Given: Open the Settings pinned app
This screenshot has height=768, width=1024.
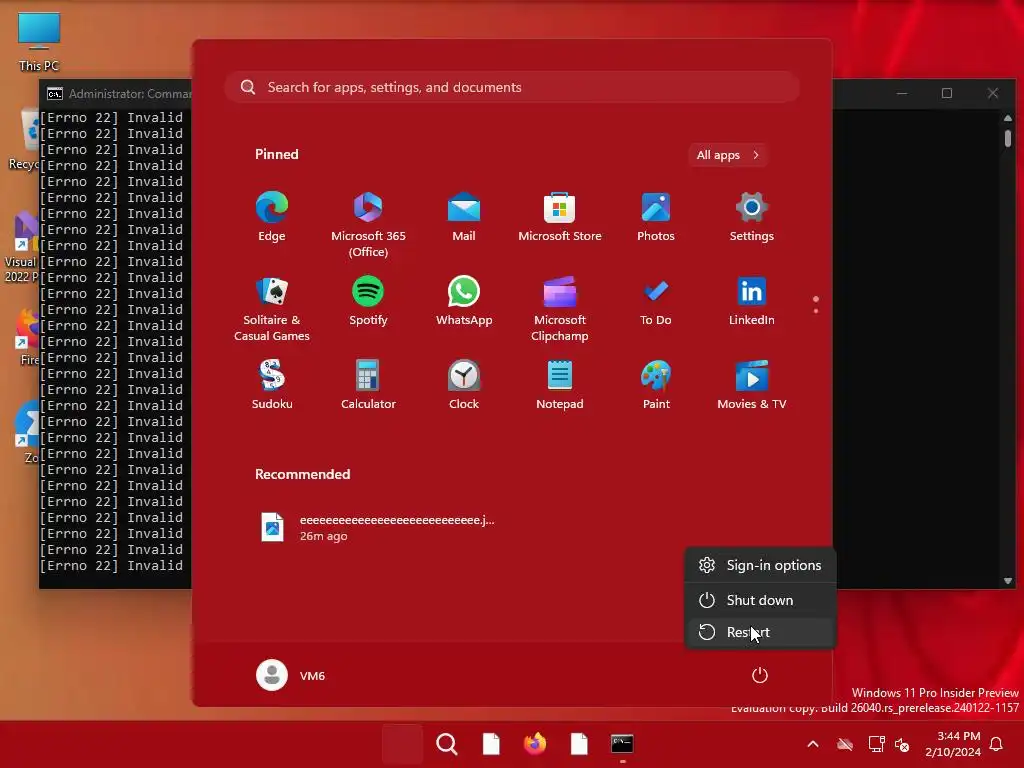Looking at the screenshot, I should (752, 217).
